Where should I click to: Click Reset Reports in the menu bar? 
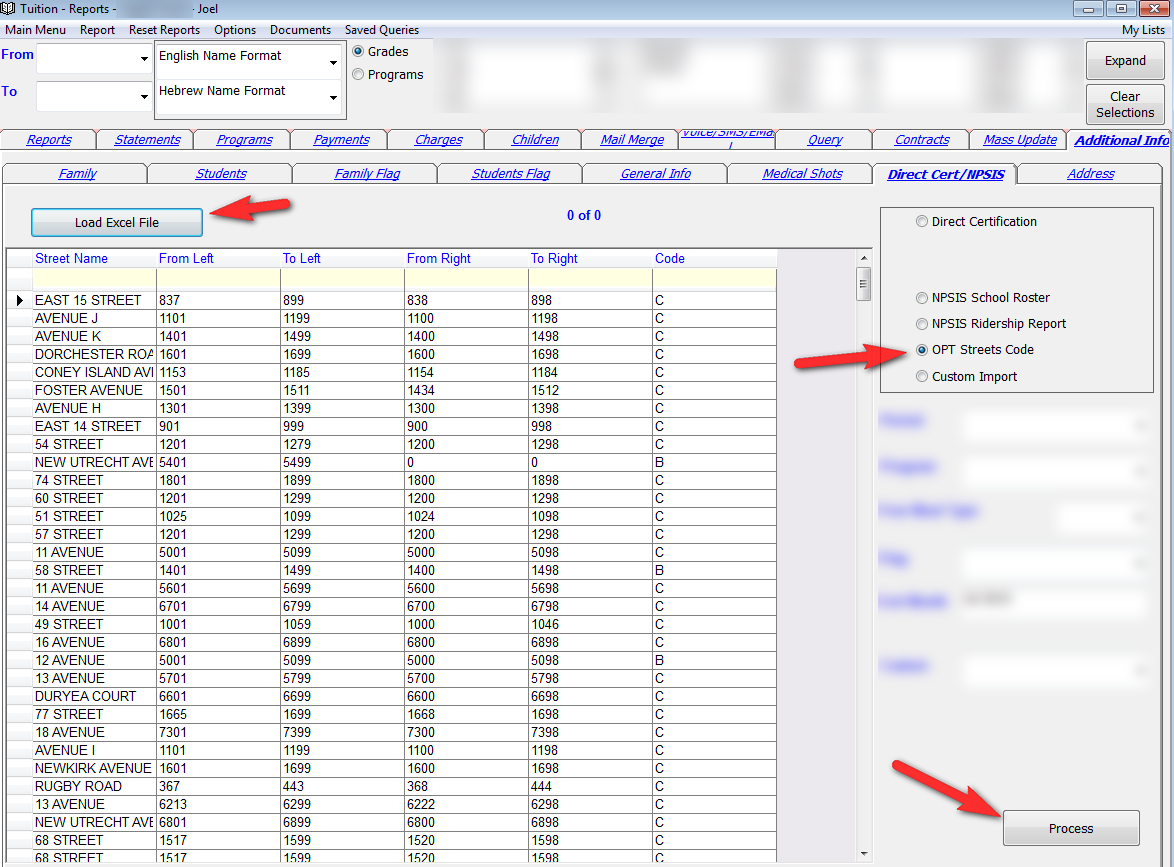point(164,30)
